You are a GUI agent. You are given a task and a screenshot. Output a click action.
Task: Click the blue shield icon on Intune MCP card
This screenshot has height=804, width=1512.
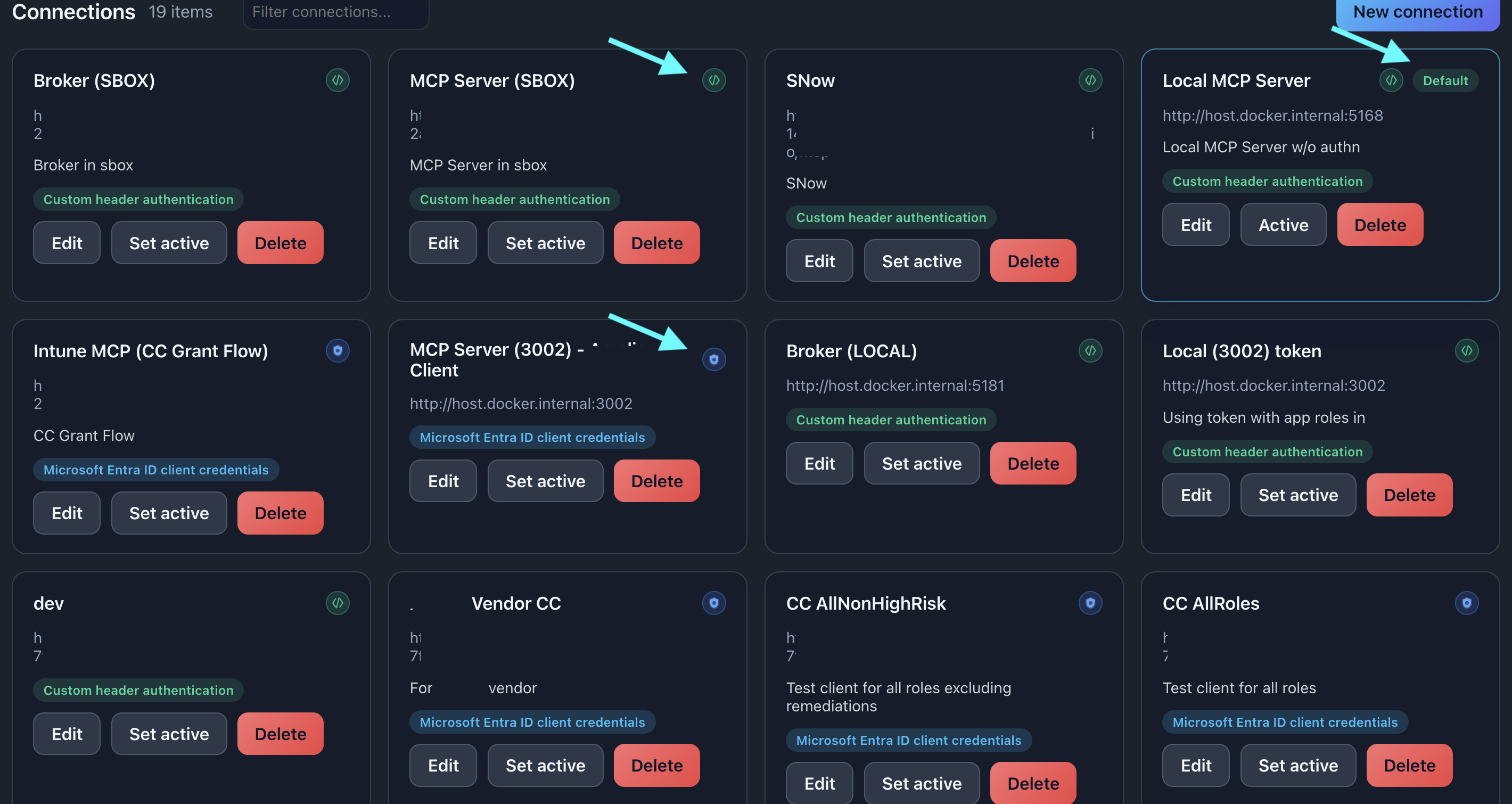[338, 350]
